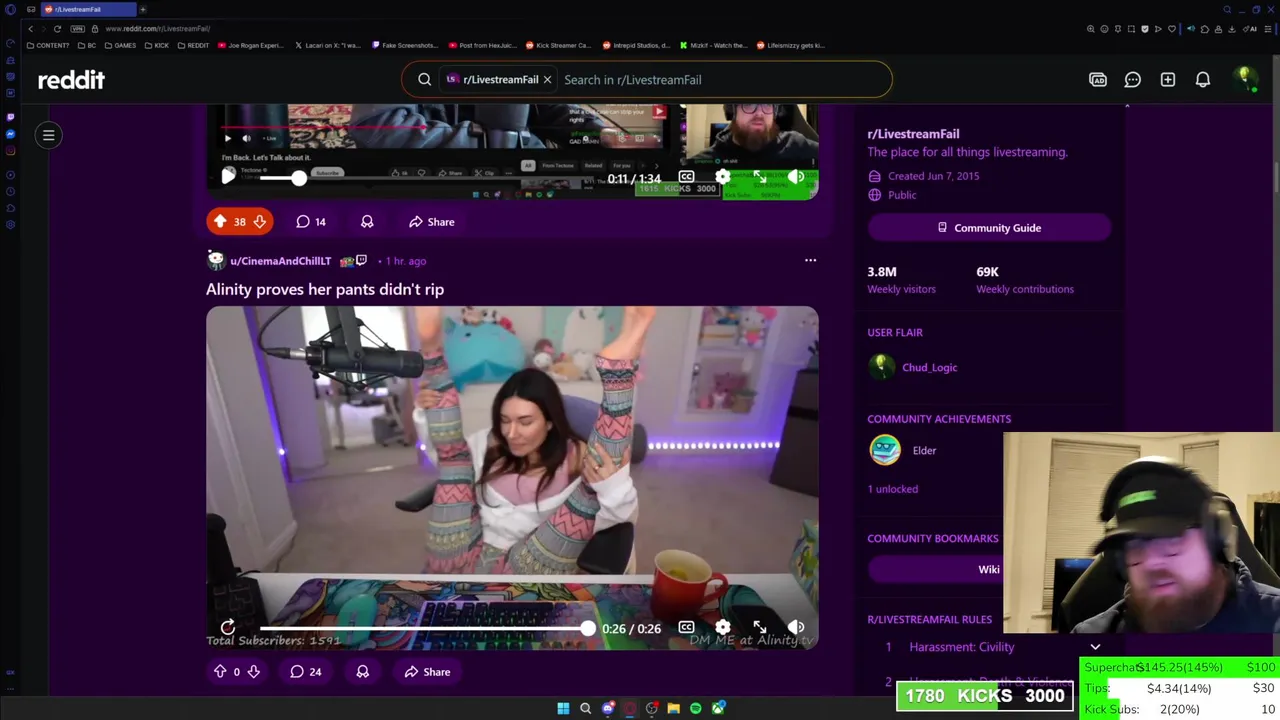
Task: Open the Alinity post overflow menu
Action: [x=810, y=261]
